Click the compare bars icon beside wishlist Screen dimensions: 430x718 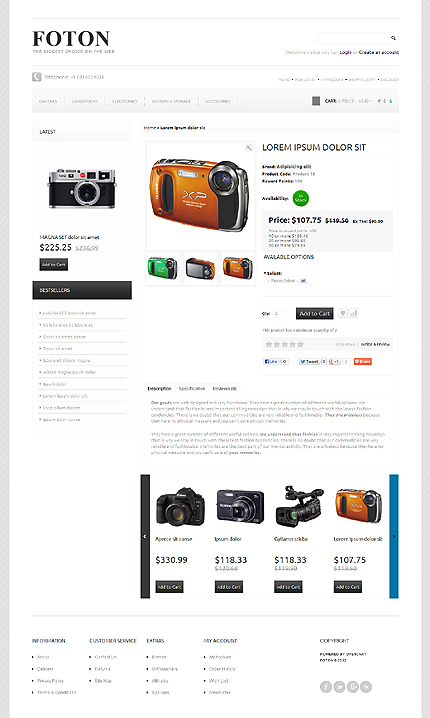pyautogui.click(x=354, y=313)
